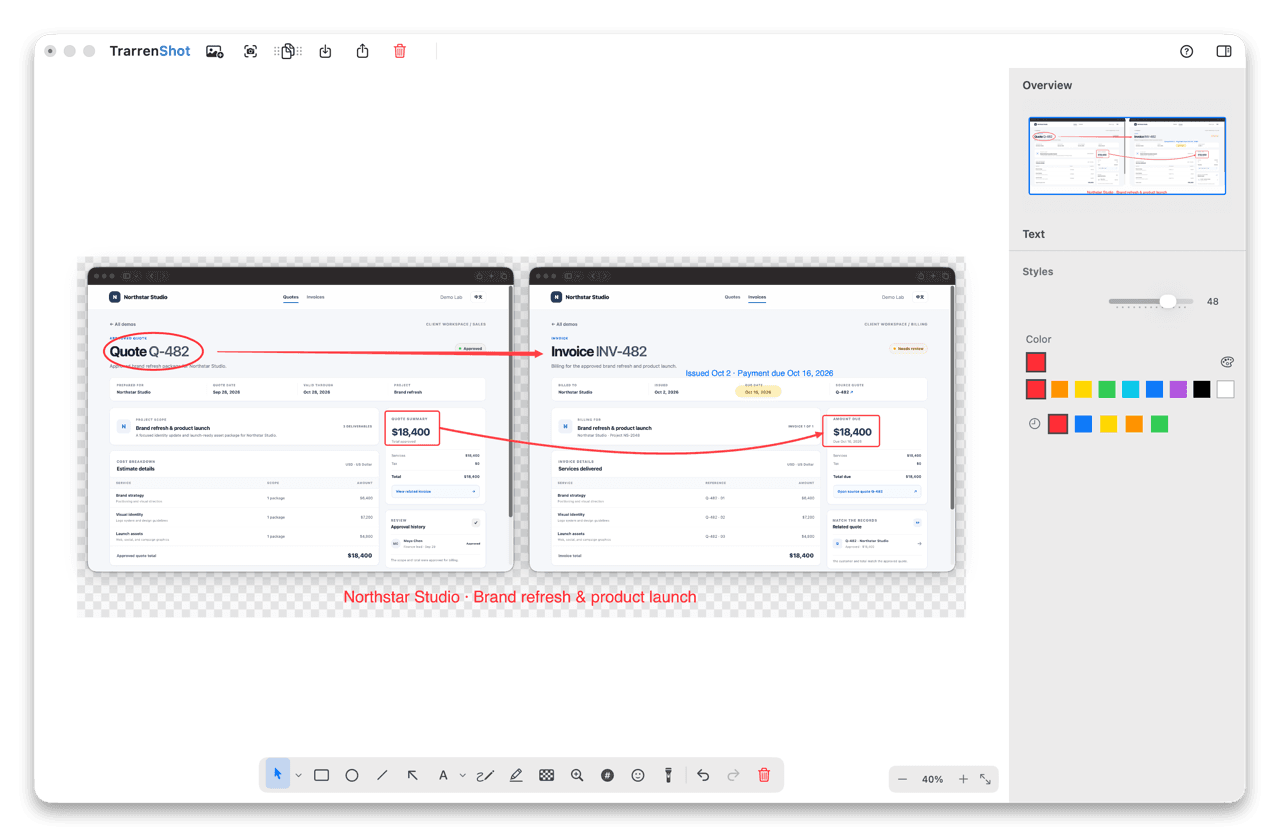Open the emoji sticker tool
Viewport: 1280px width, 837px height.
638,775
